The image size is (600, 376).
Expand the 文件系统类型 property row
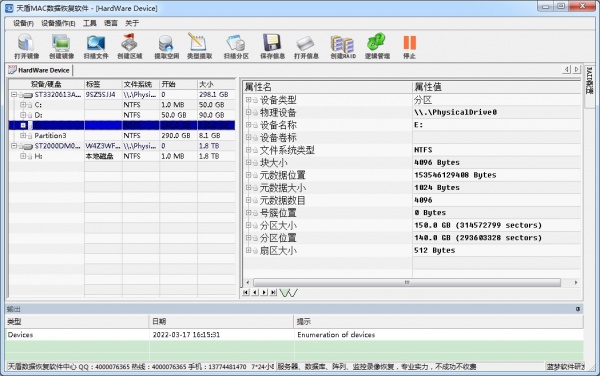[x=248, y=150]
